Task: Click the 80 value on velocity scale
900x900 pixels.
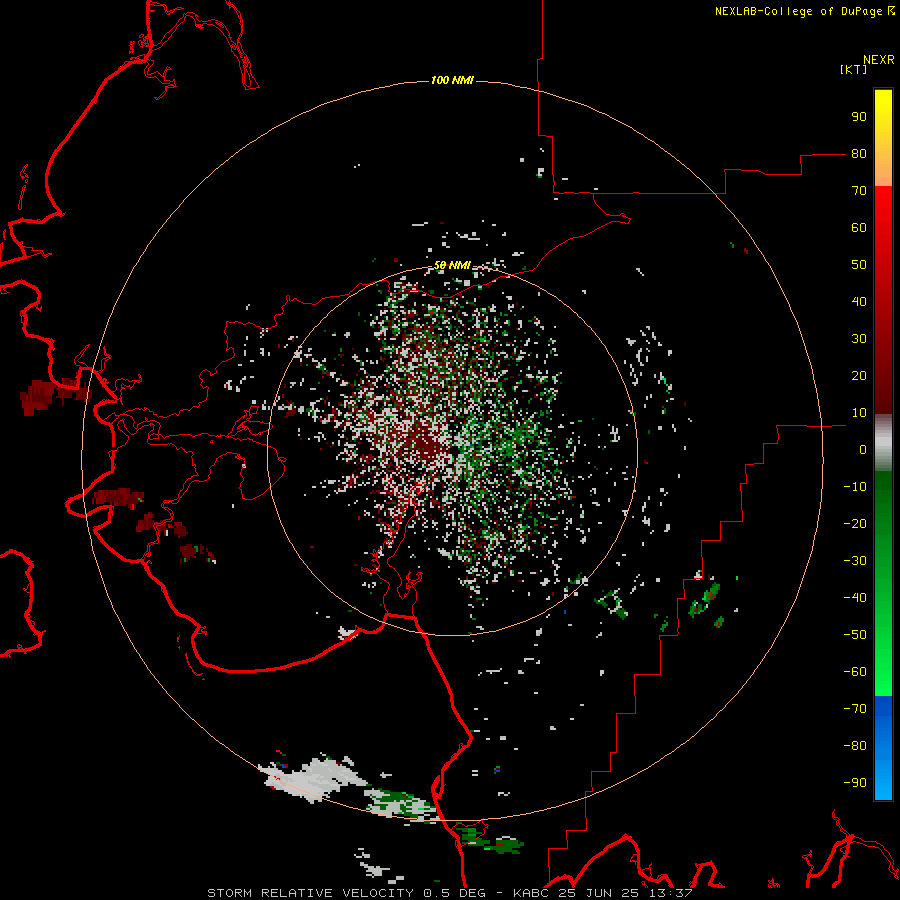Action: click(859, 153)
